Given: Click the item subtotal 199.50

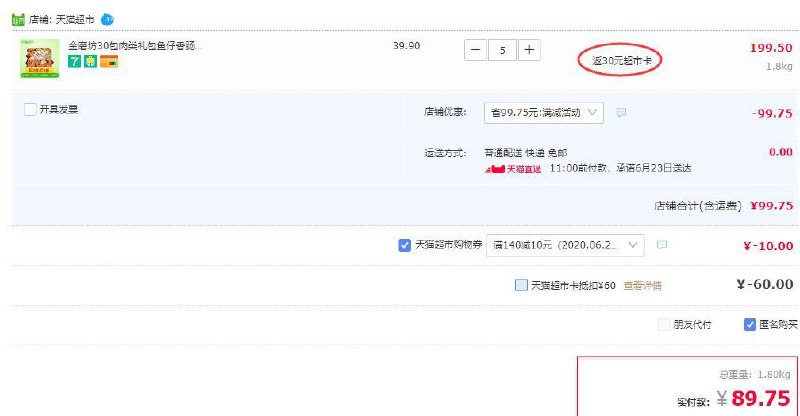Looking at the screenshot, I should (x=771, y=48).
